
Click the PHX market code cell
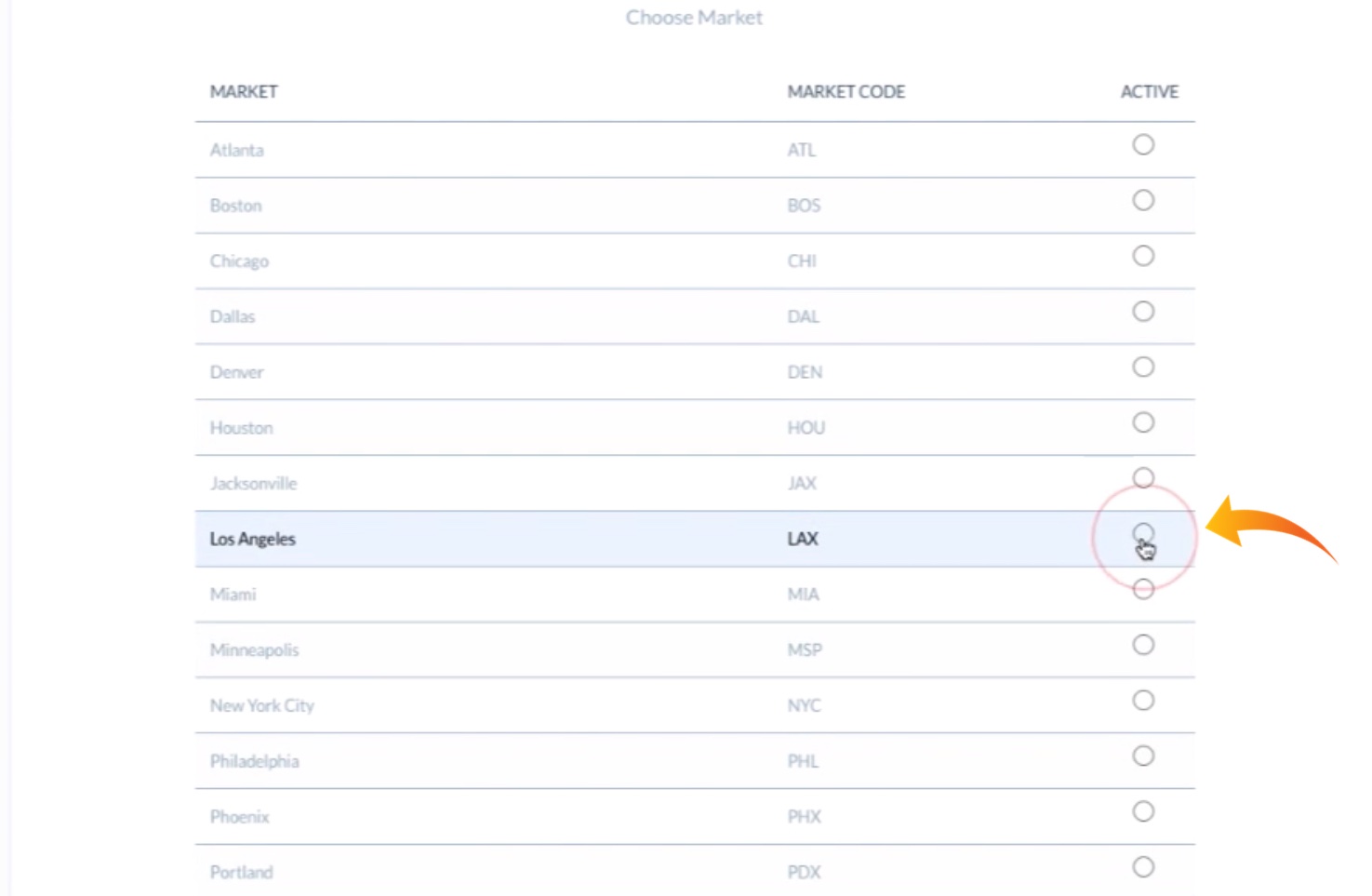click(x=804, y=817)
